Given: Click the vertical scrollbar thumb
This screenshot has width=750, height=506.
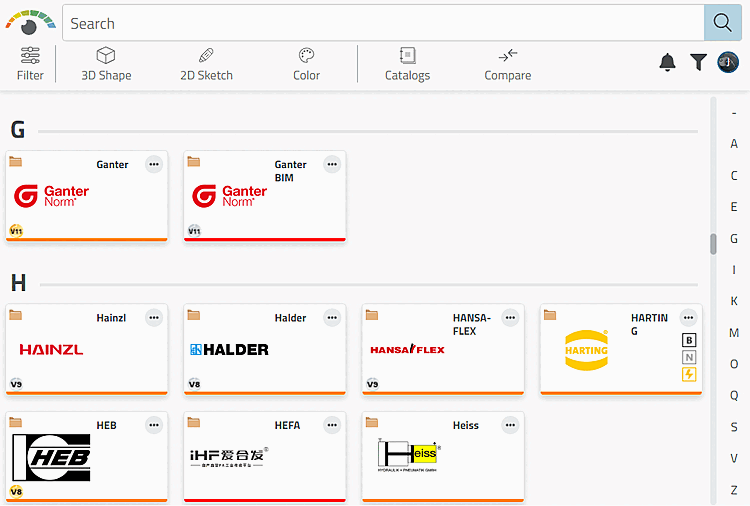Looking at the screenshot, I should pyautogui.click(x=713, y=244).
